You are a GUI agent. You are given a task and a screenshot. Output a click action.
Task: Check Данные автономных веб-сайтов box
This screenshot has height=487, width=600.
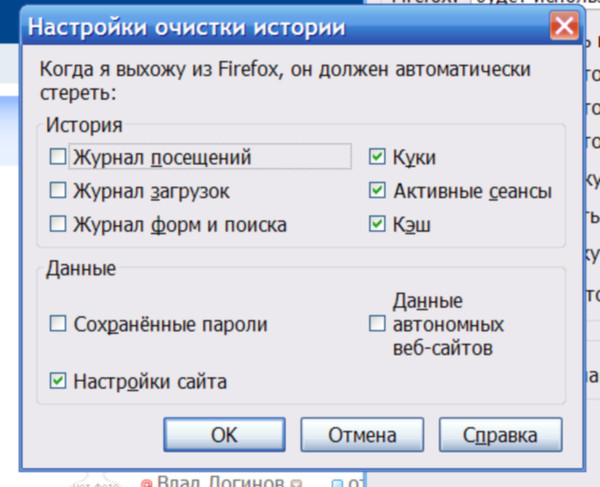[x=377, y=324]
